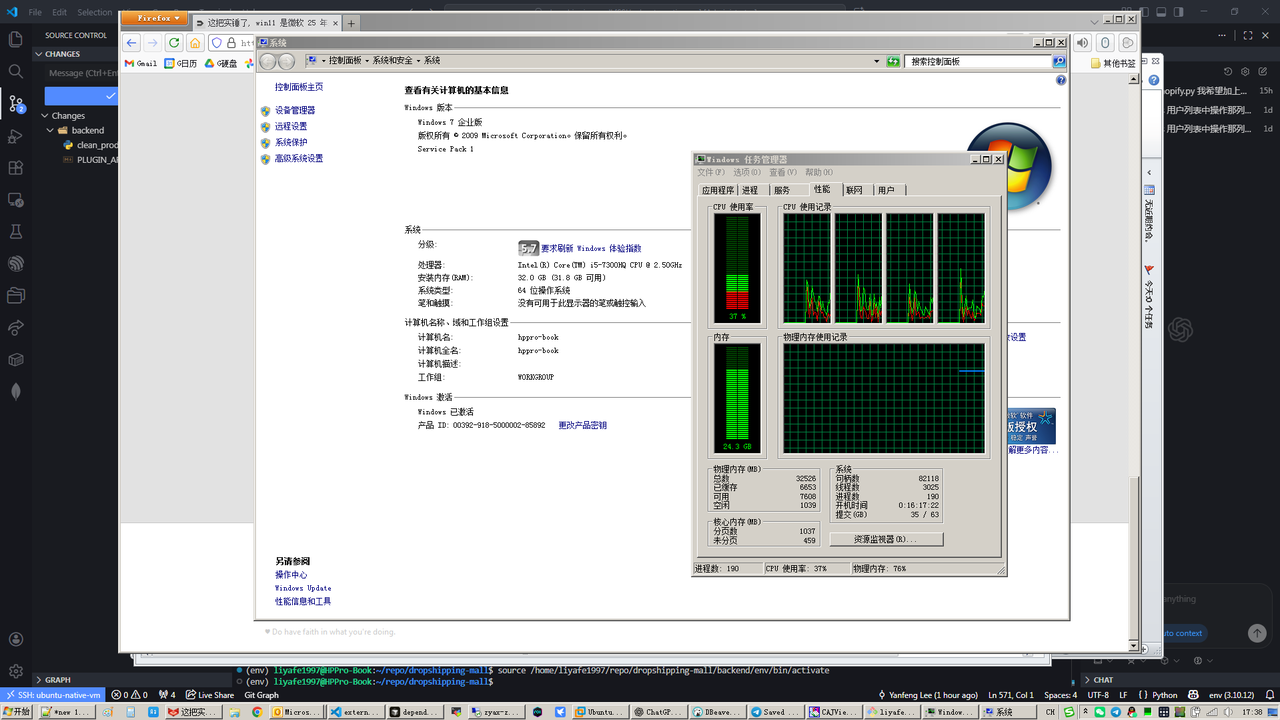Open Search in the VS Code activity bar

tap(15, 71)
